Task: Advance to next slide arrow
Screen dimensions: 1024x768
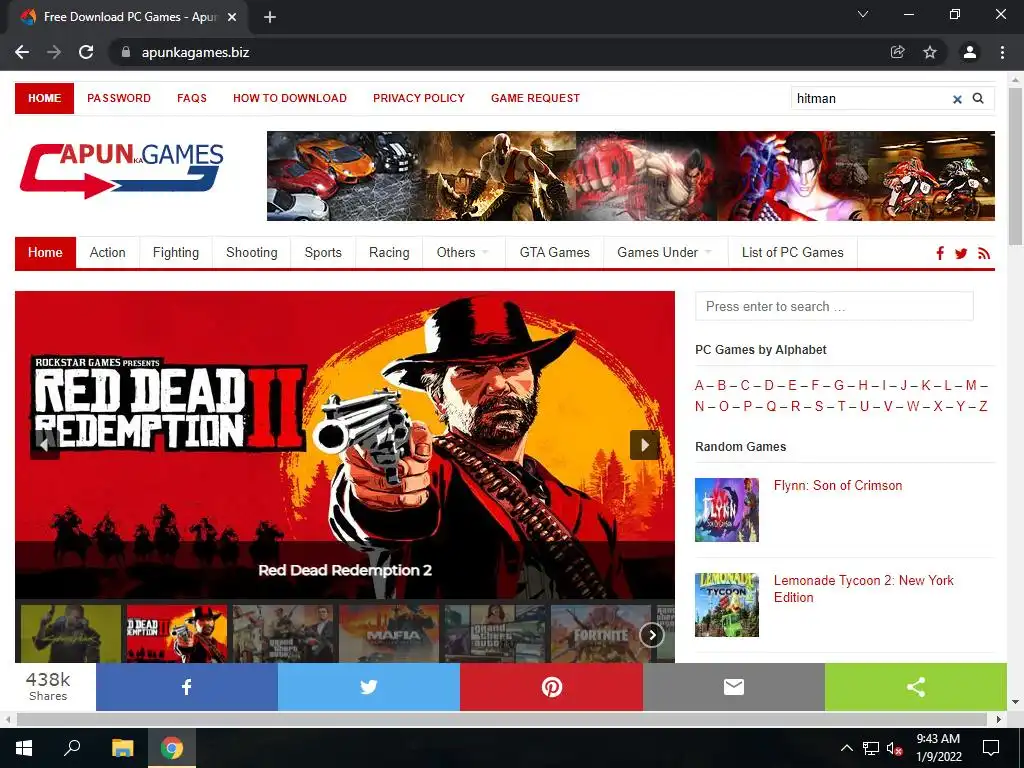Action: coord(645,445)
